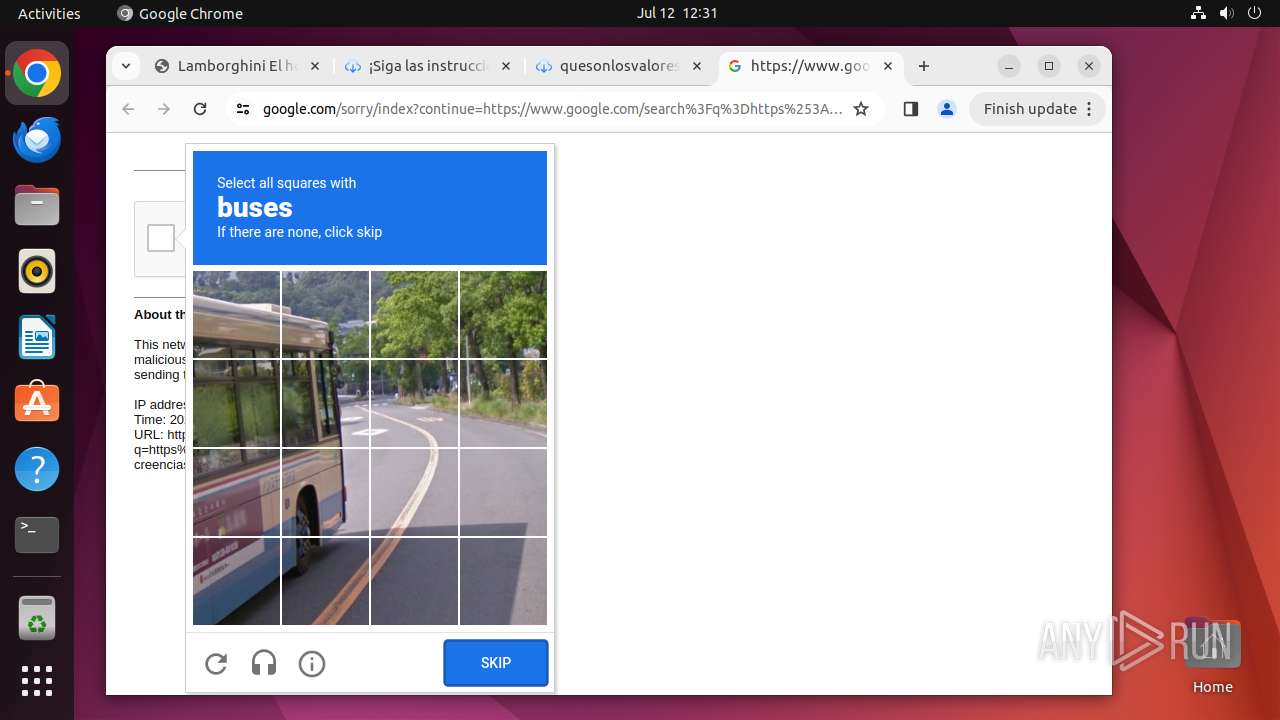The image size is (1280, 720).
Task: Open volume icon in system tray
Action: coord(1227,13)
